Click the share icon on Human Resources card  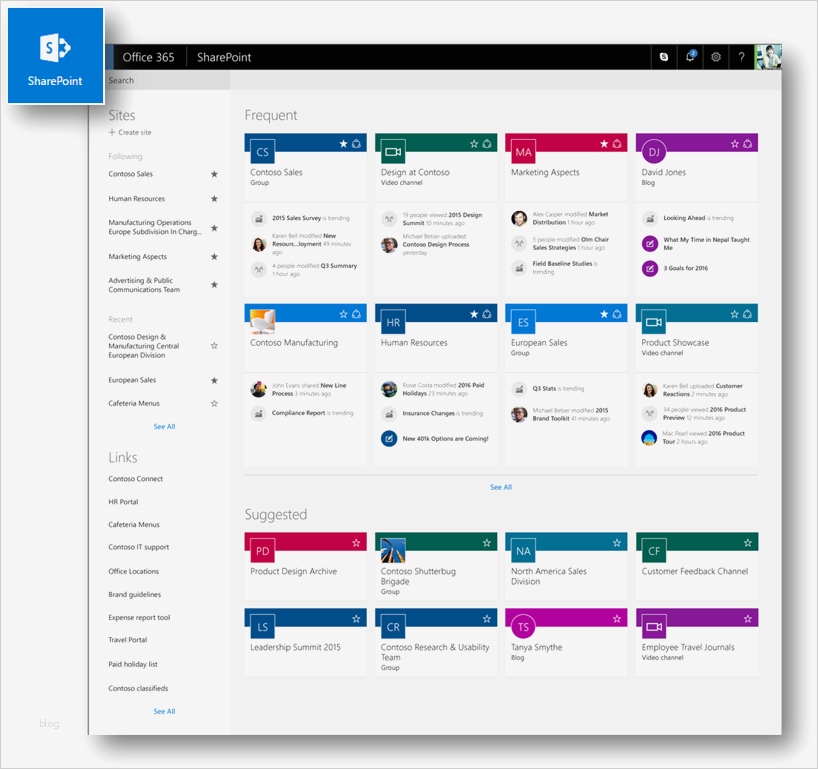pyautogui.click(x=487, y=314)
